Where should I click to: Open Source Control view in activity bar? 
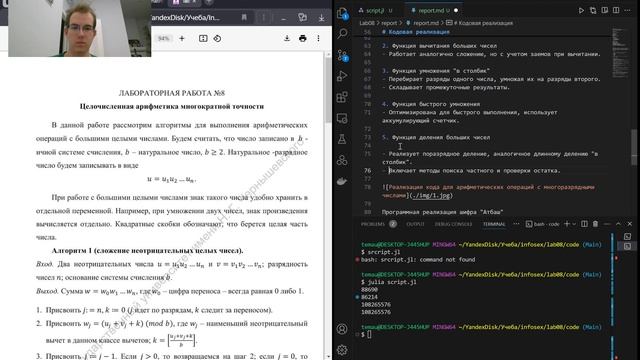pos(342,55)
